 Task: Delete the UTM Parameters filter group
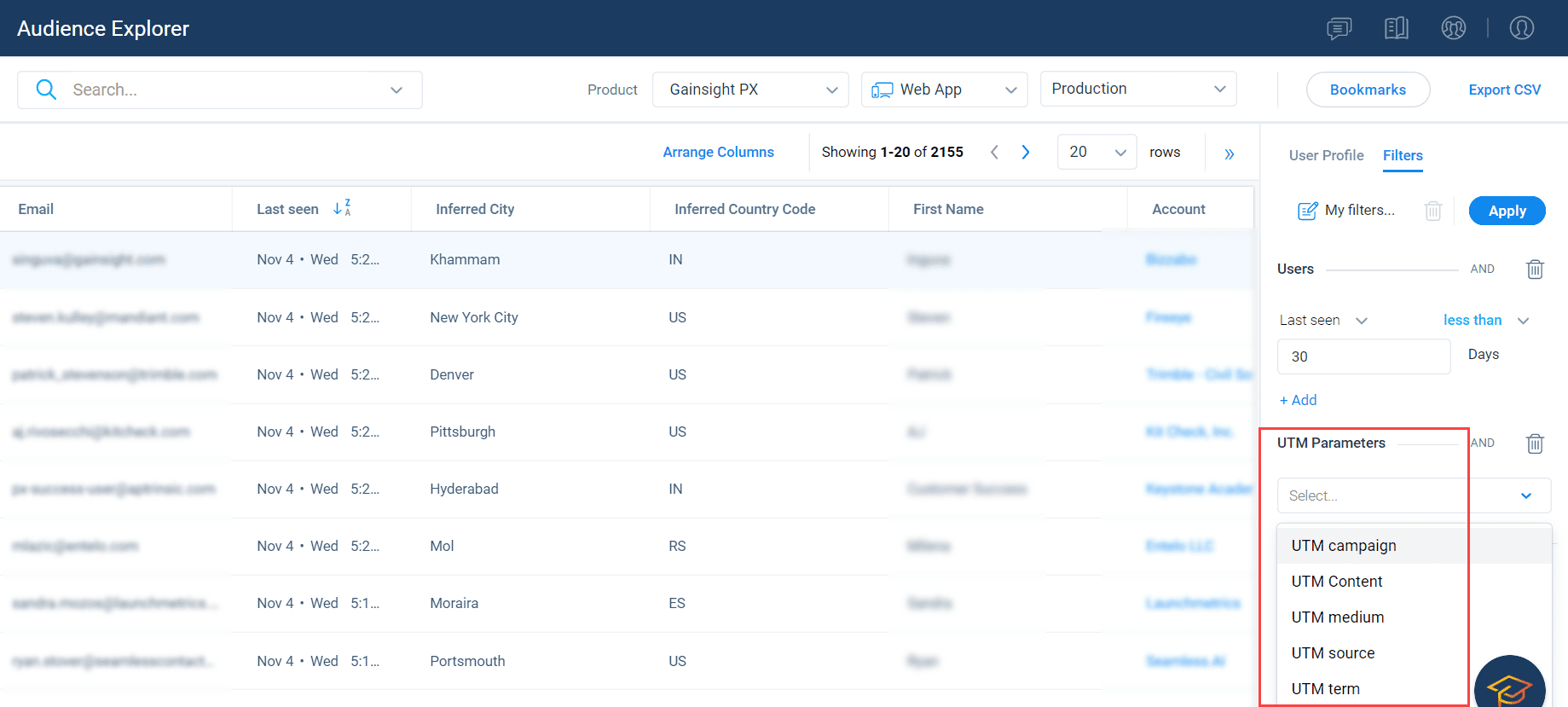pos(1535,443)
